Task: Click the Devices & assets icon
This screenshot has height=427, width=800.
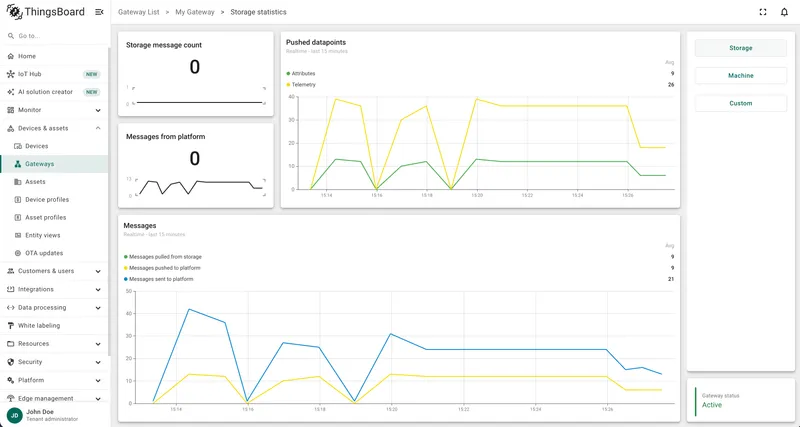Action: [11, 129]
